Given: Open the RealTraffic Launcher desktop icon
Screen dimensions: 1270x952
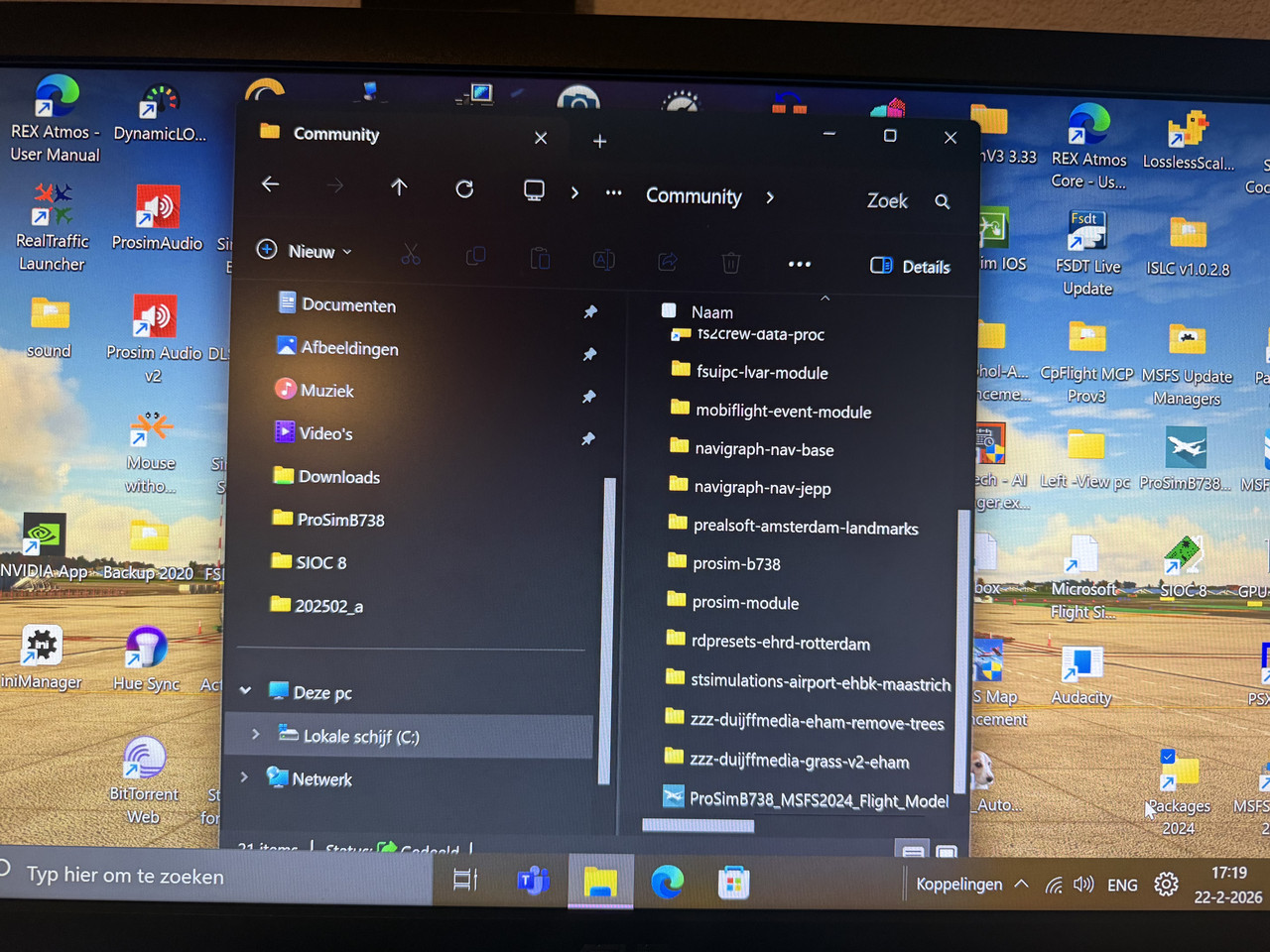Looking at the screenshot, I should click(x=52, y=226).
